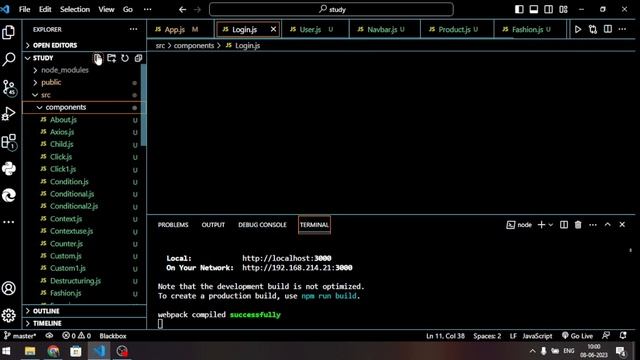Expand the OUTLINE section
Screen dimensions: 640x360
(x=84, y=311)
